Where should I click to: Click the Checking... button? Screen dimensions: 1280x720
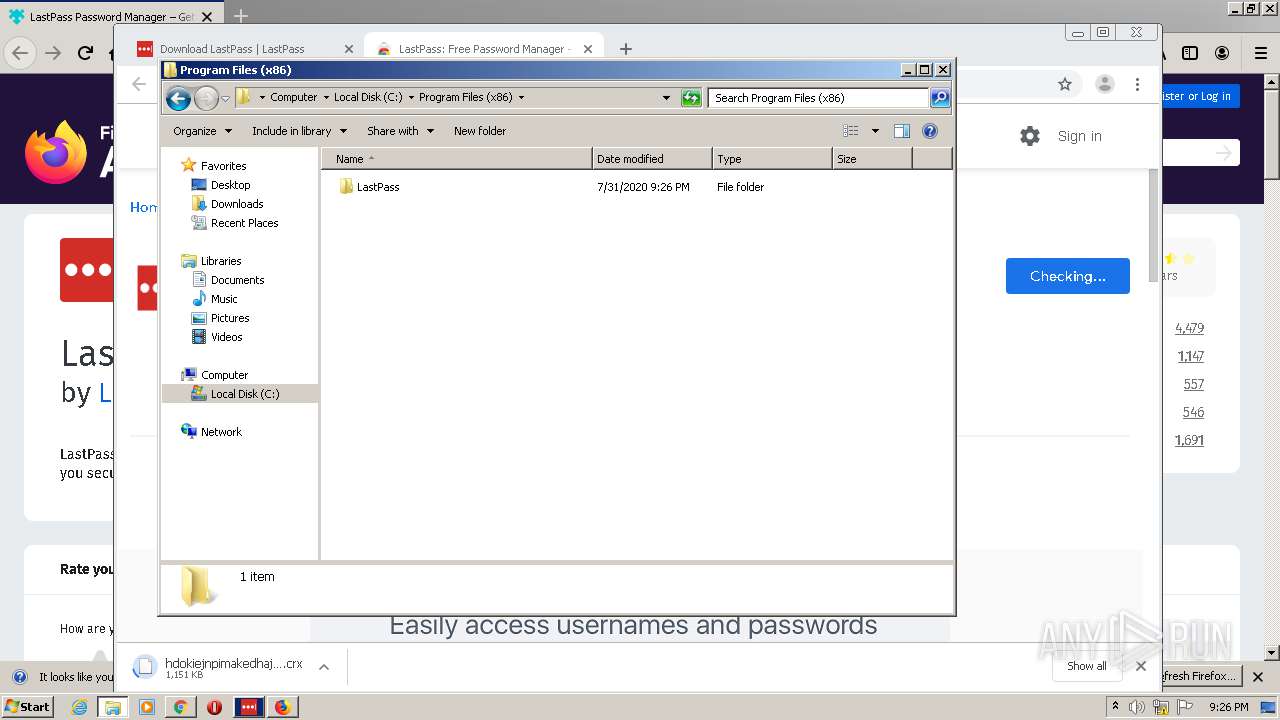pos(1068,276)
